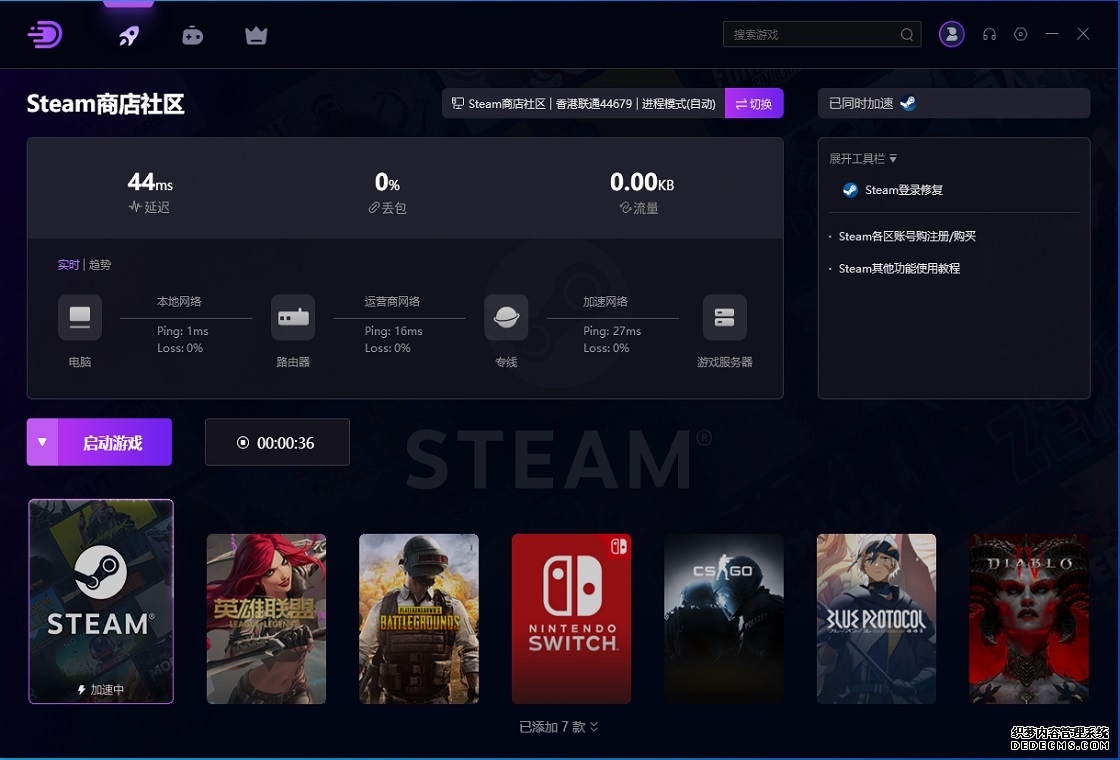Click the crown VIP membership icon
The width and height of the screenshot is (1120, 760).
[x=256, y=36]
